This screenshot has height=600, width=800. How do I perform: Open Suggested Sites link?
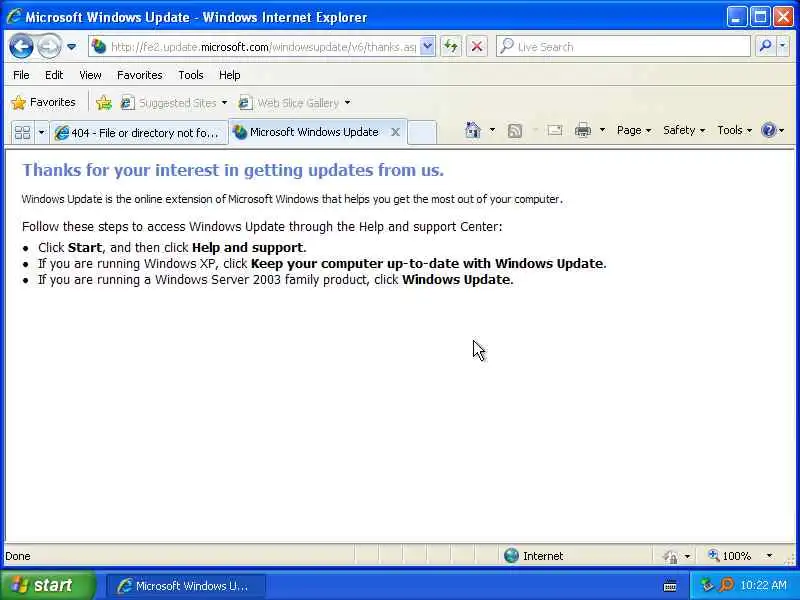pos(173,103)
